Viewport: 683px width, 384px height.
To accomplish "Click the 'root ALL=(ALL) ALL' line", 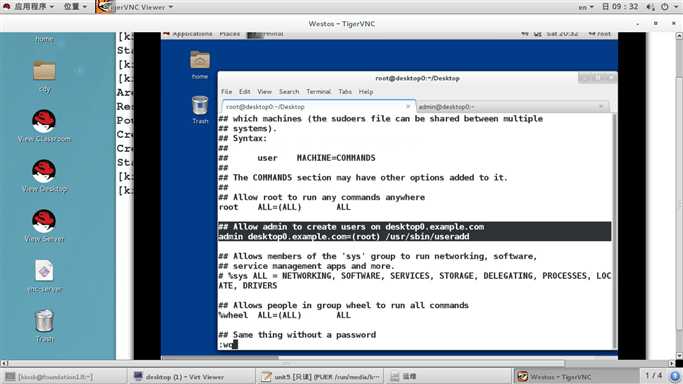I will pyautogui.click(x=285, y=207).
